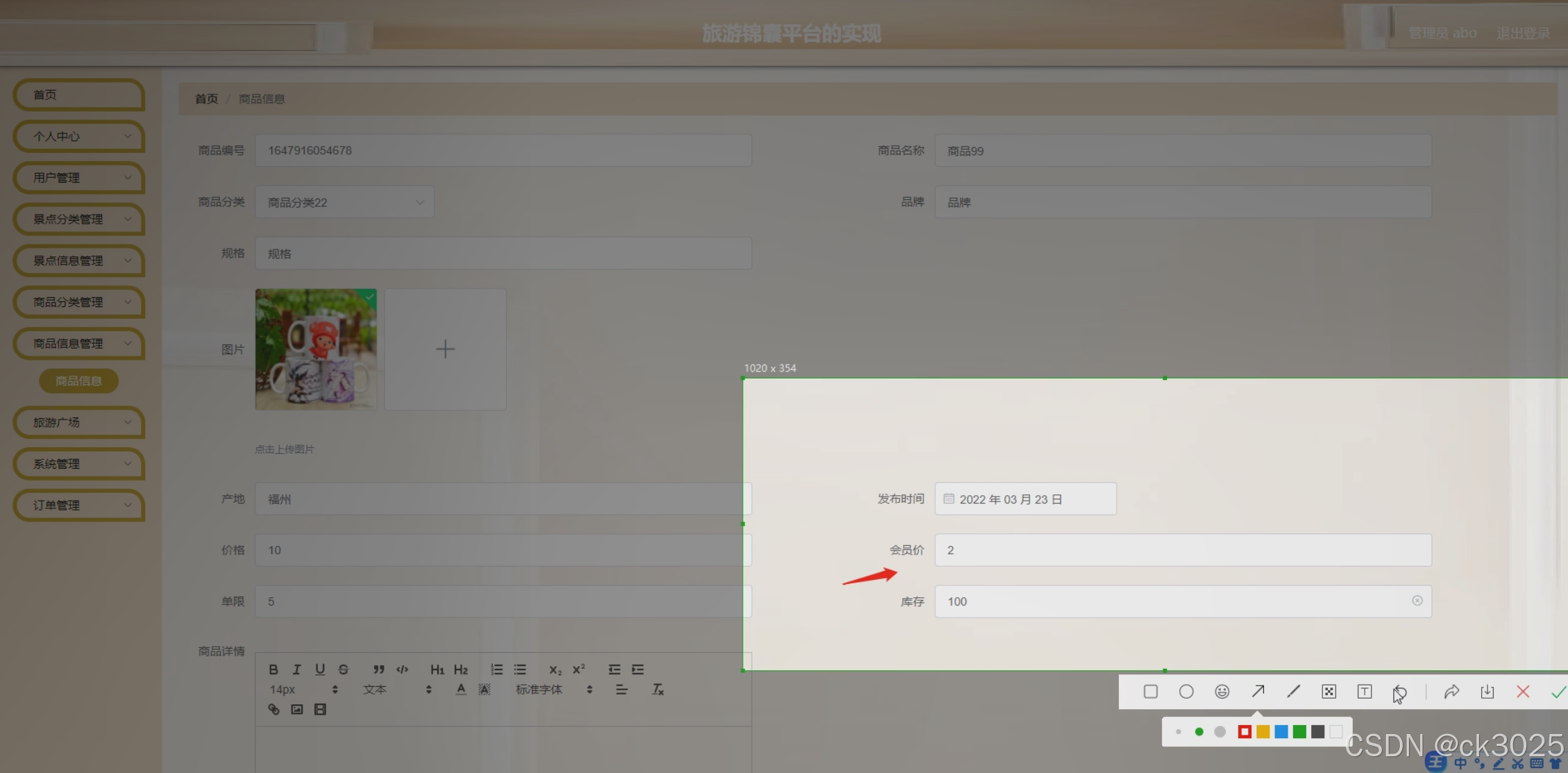Pick the blue annotation color swatch
This screenshot has height=773, width=1568.
click(1281, 732)
